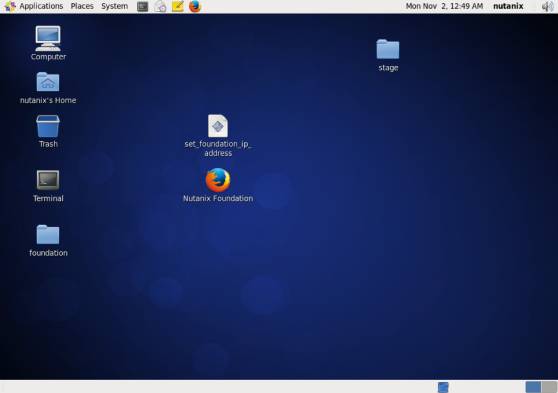558x393 pixels.
Task: Open the System menu
Action: (x=115, y=6)
